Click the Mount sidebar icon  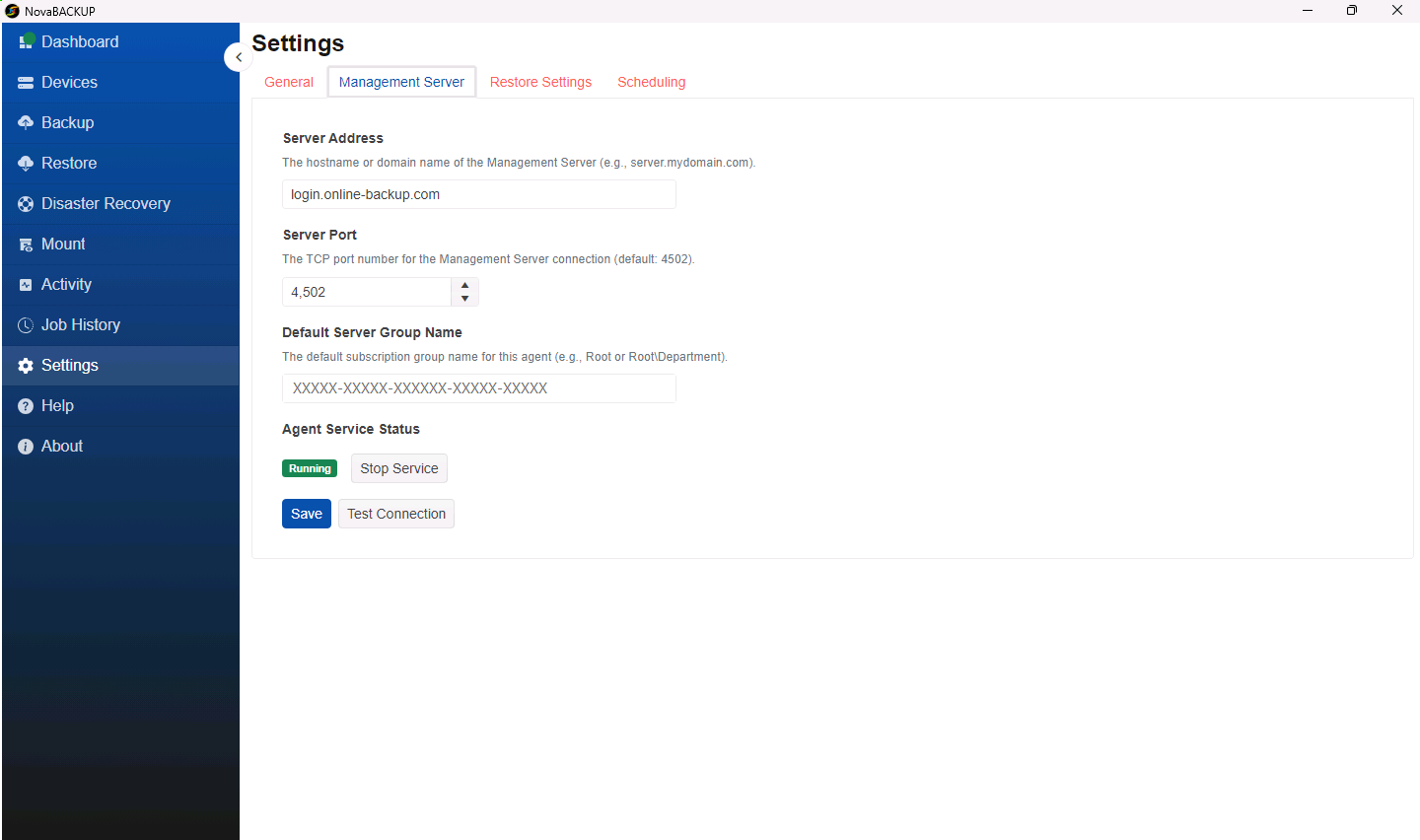pyautogui.click(x=26, y=245)
